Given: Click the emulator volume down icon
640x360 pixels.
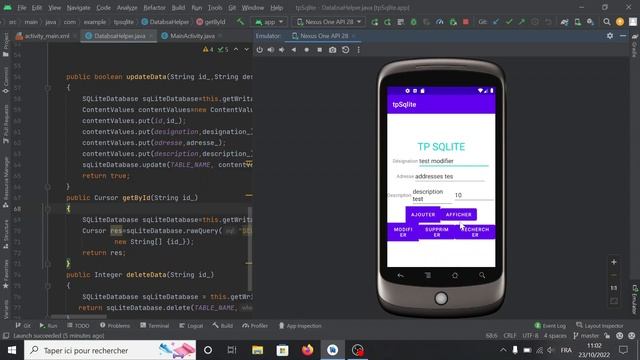Looking at the screenshot, I should pos(282,50).
